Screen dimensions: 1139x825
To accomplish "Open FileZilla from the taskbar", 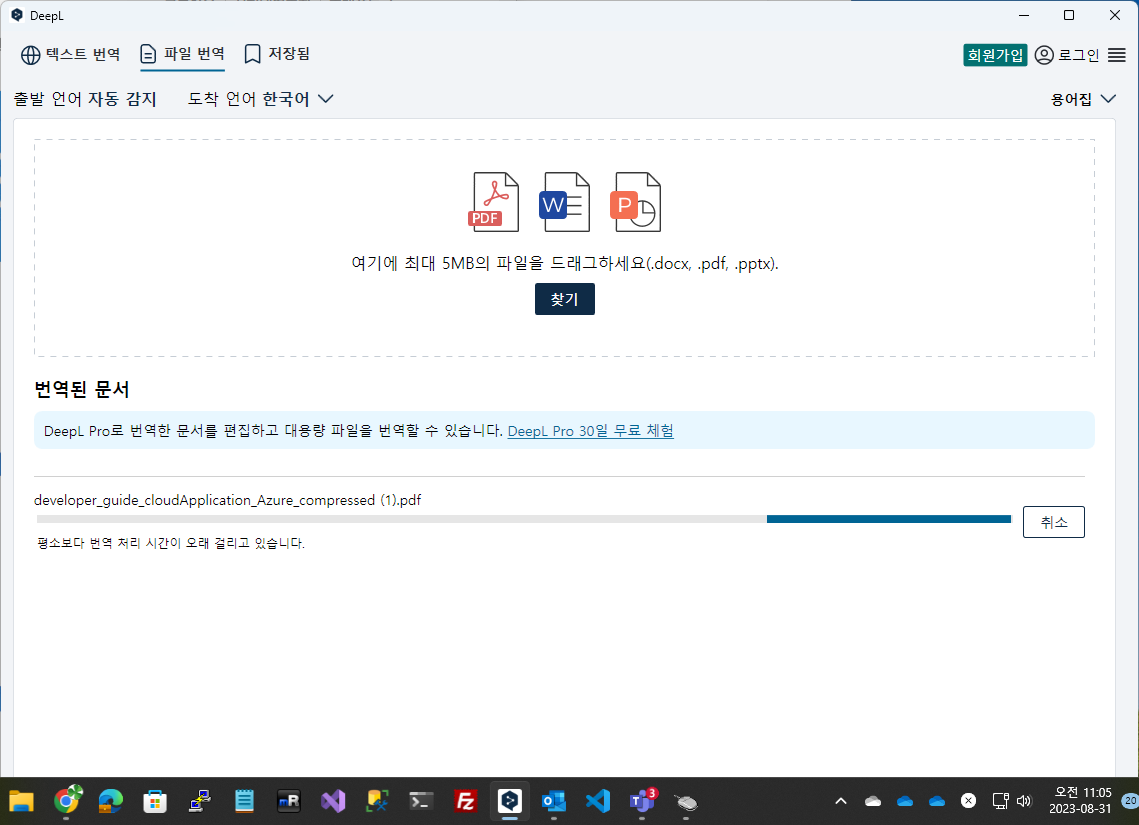I will [466, 802].
